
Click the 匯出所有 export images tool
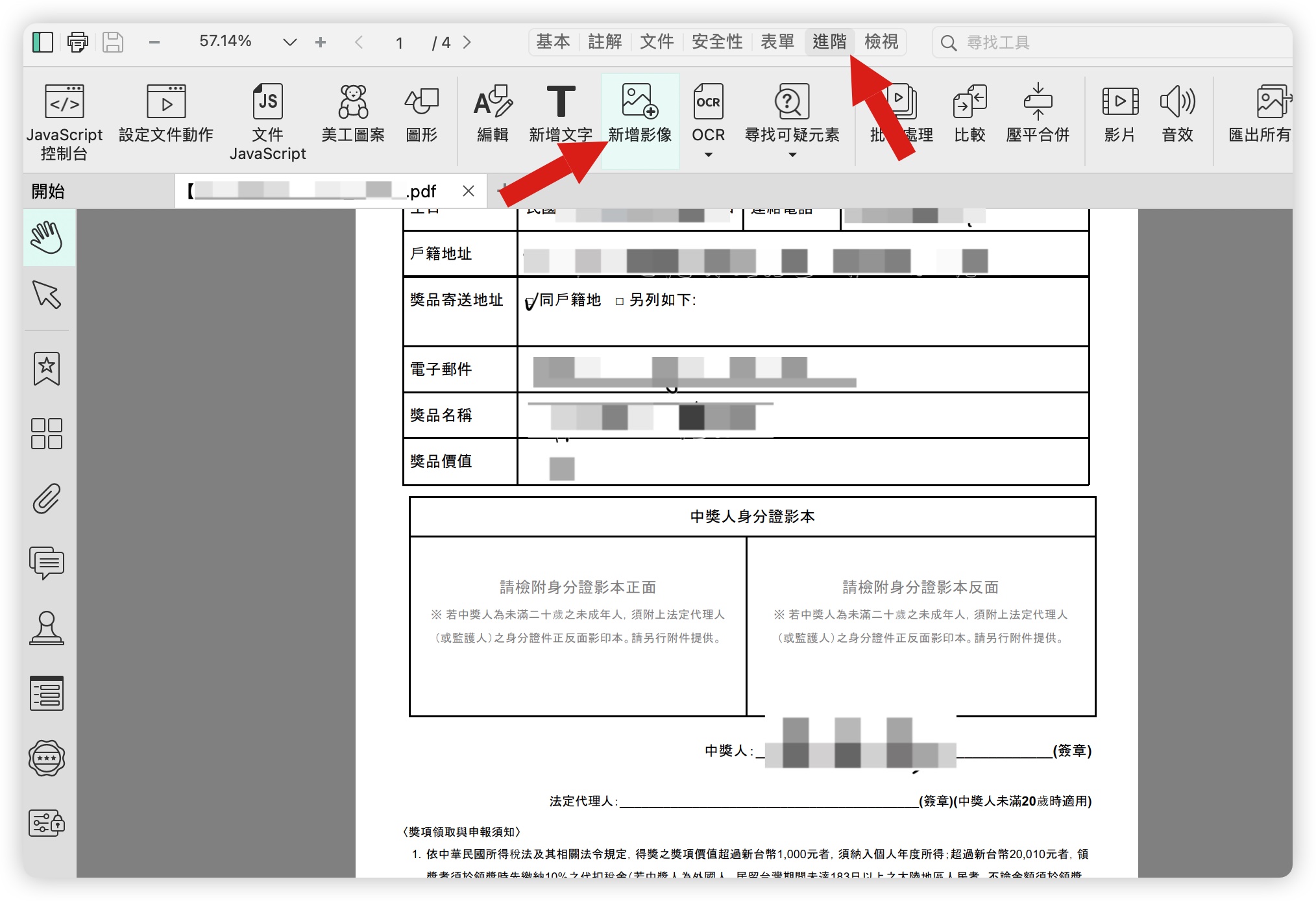pyautogui.click(x=1260, y=114)
